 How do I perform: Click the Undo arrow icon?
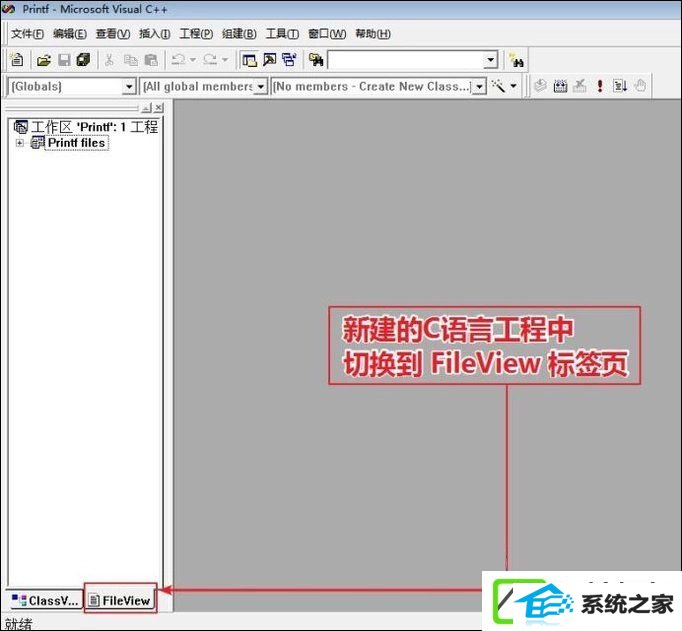178,60
